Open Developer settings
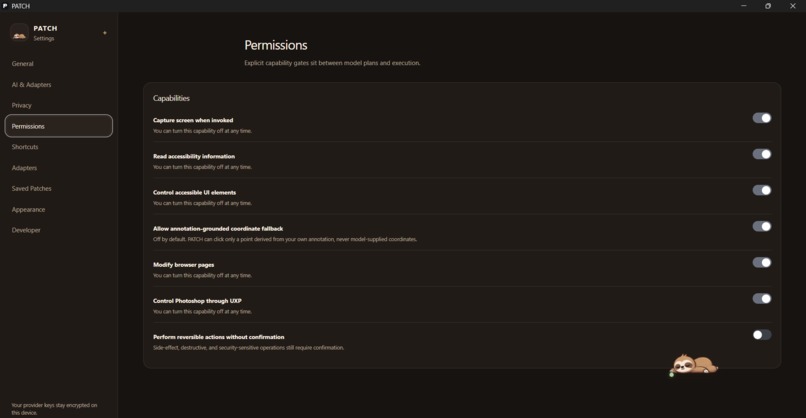The width and height of the screenshot is (806, 418). tap(59, 230)
